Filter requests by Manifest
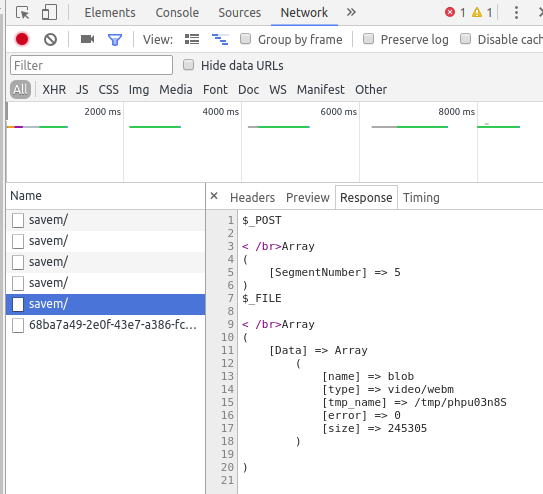Screen dimensions: 543x494 (x=320, y=90)
